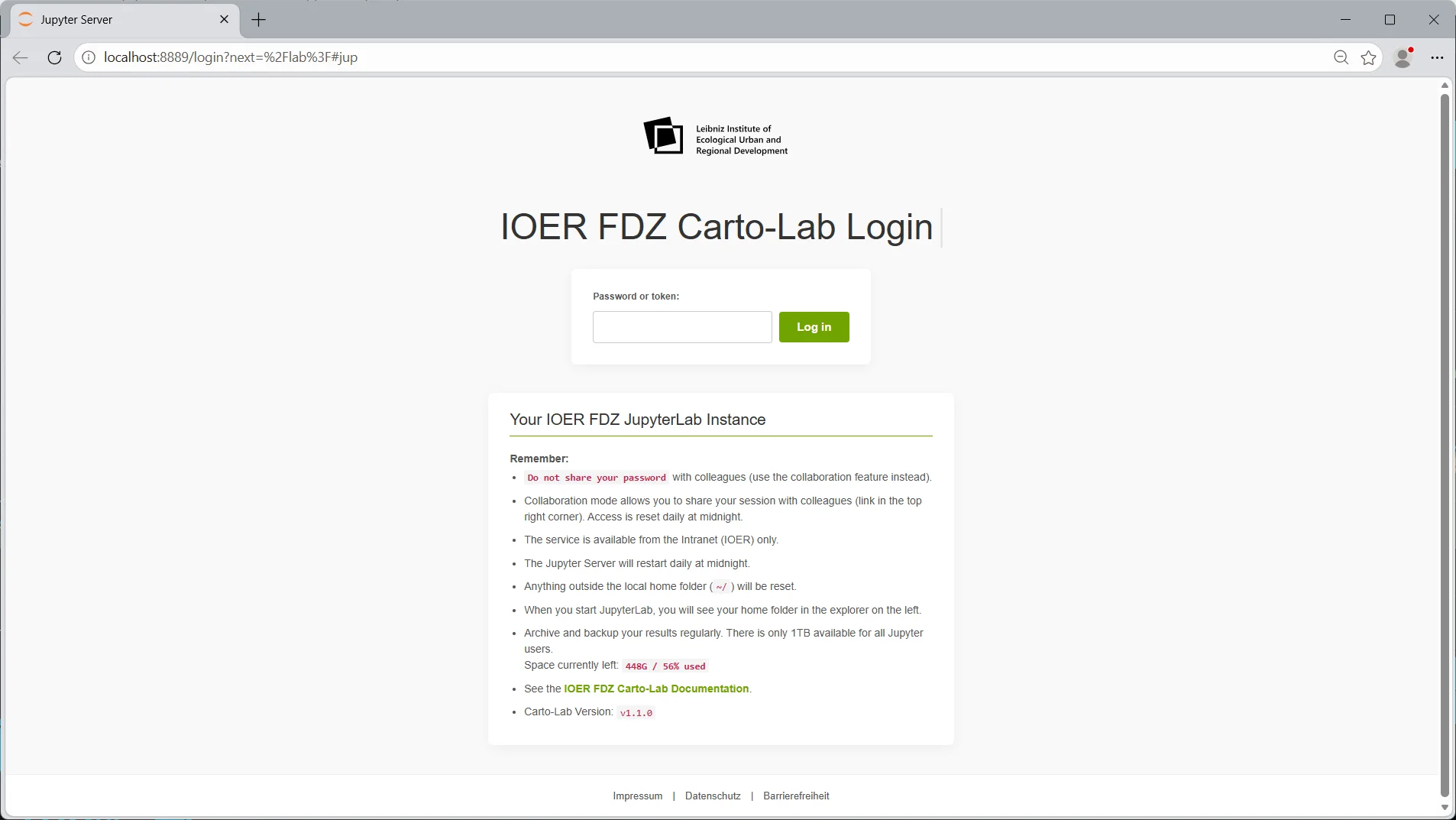Open IOER FDZ Carto-Lab Documentation link
The image size is (1456, 820).
pyautogui.click(x=656, y=689)
